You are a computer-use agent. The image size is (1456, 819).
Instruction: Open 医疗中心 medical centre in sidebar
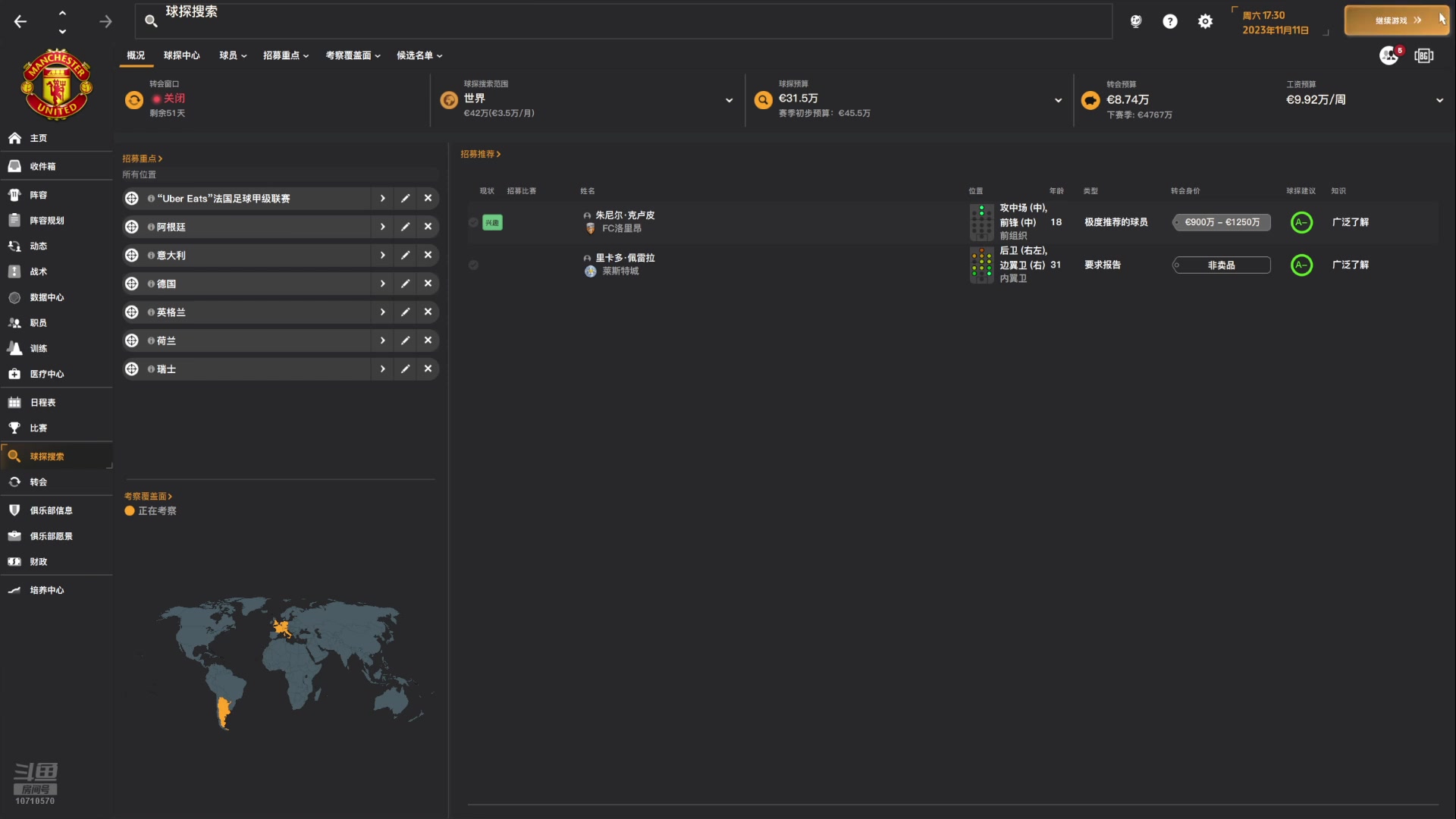(x=56, y=374)
